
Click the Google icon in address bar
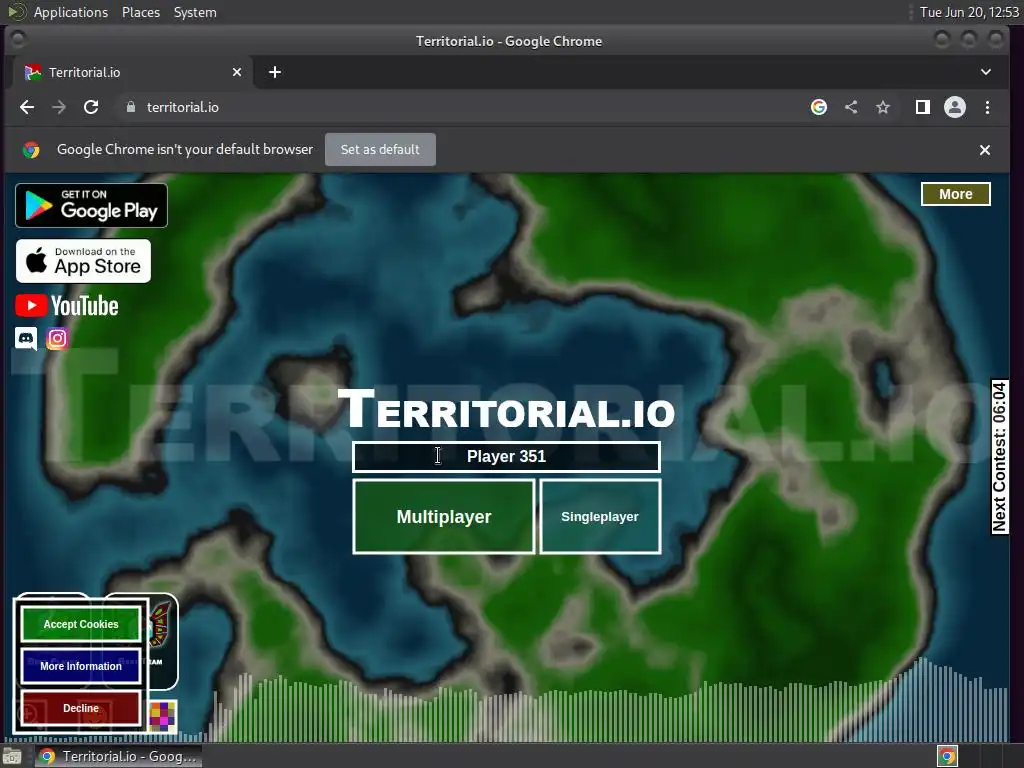point(819,107)
